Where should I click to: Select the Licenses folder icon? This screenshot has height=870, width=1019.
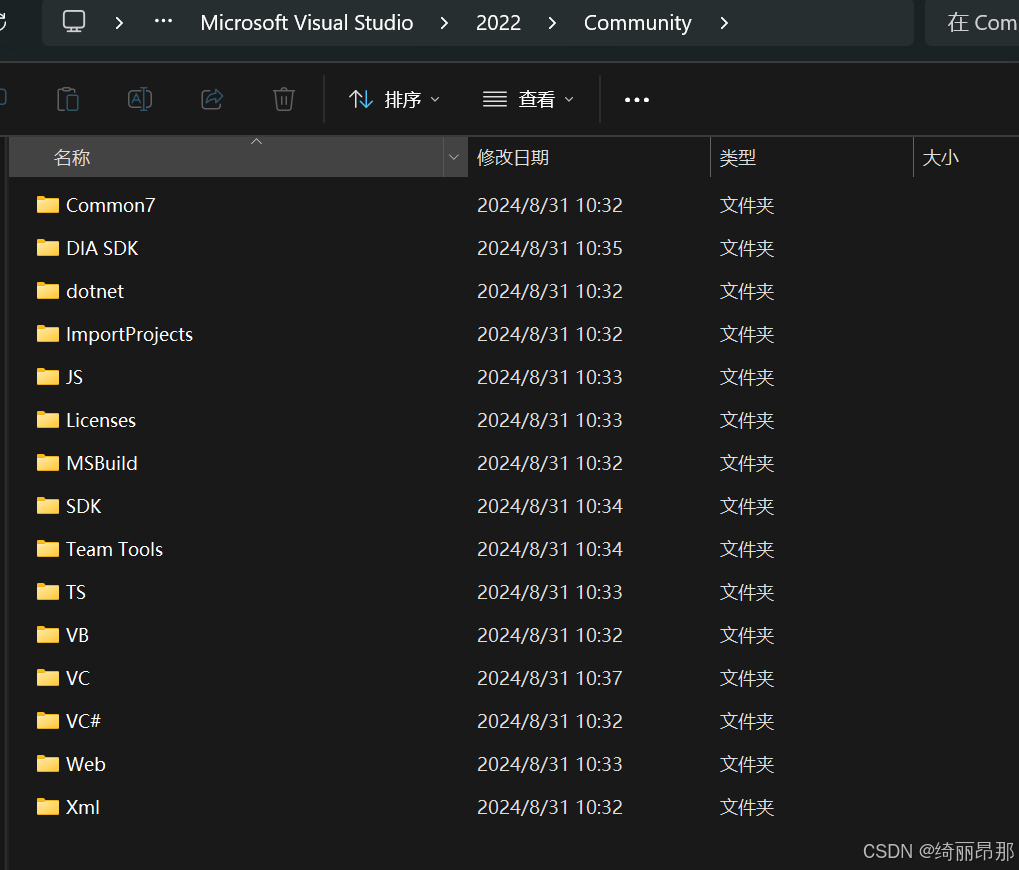click(48, 420)
